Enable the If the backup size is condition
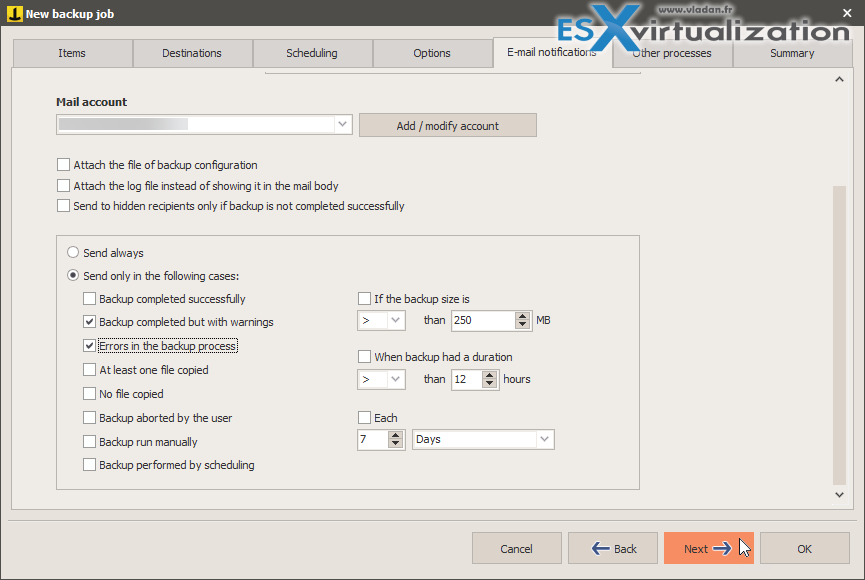 click(365, 298)
